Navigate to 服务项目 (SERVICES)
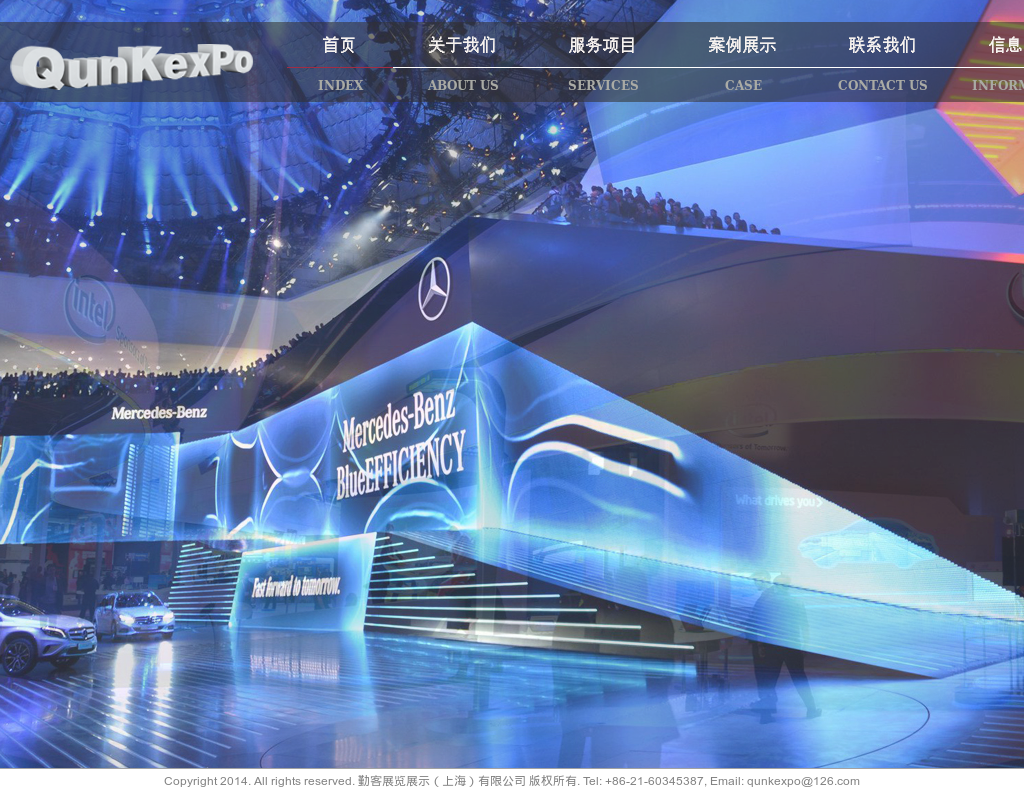This screenshot has width=1024, height=792. pyautogui.click(x=602, y=45)
